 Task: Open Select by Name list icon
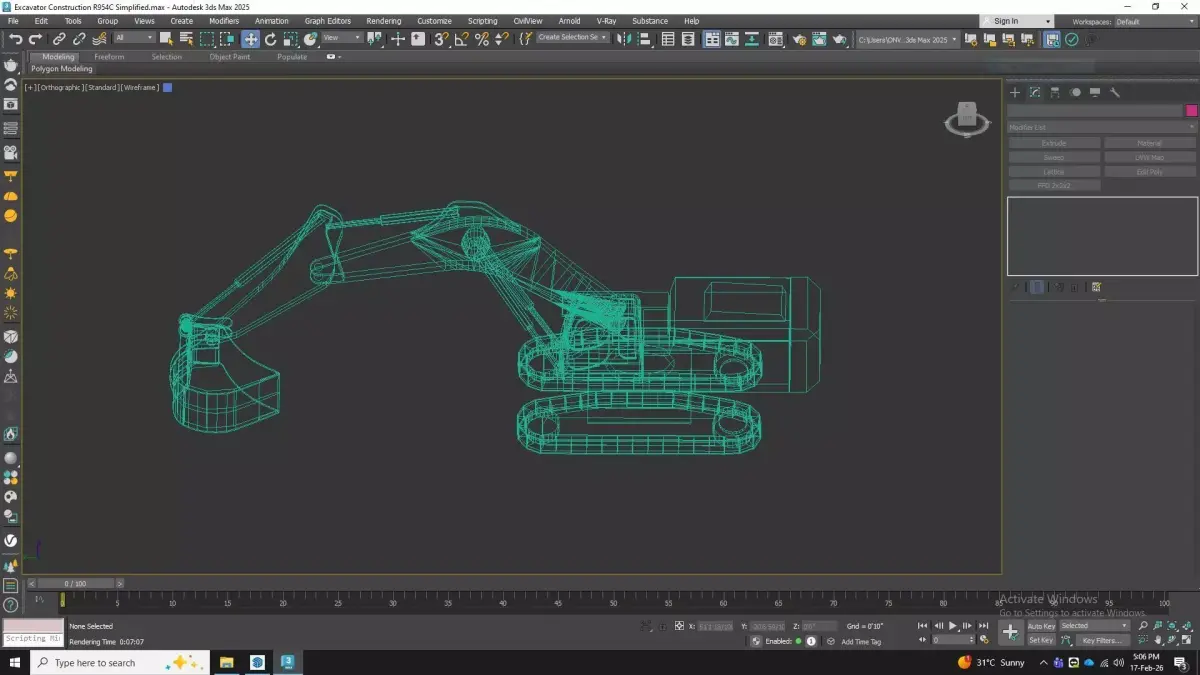(x=186, y=39)
